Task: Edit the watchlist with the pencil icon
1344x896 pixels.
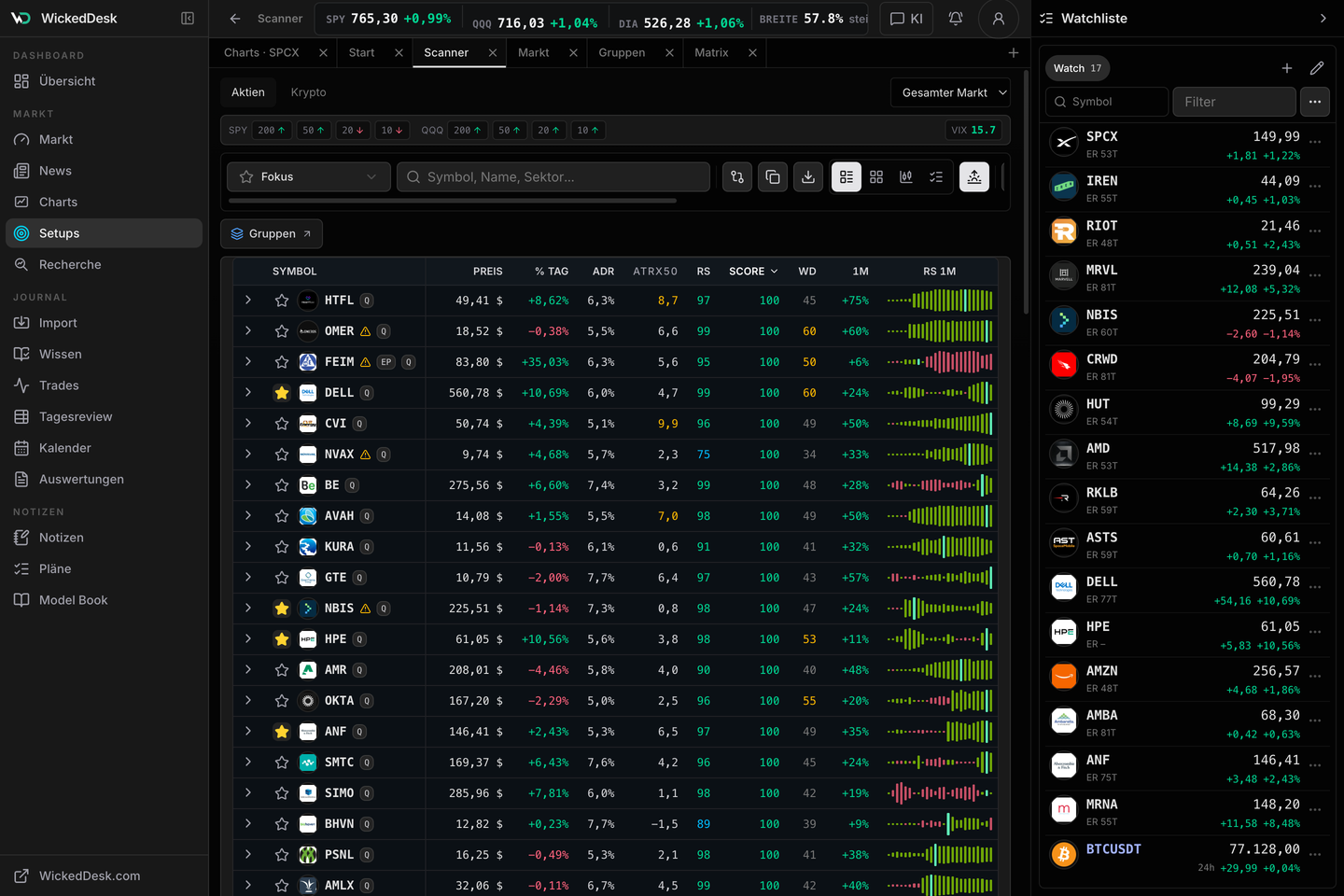Action: coord(1317,68)
